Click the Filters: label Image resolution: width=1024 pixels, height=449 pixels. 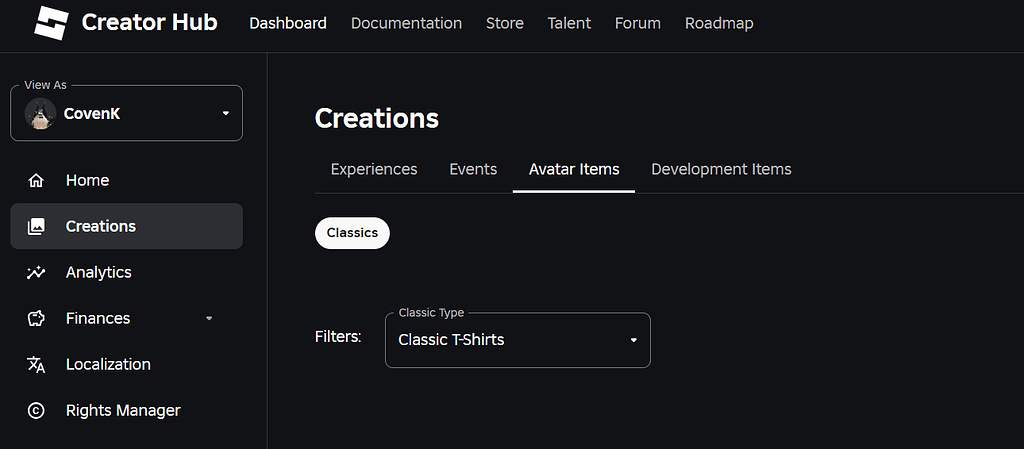pos(338,337)
